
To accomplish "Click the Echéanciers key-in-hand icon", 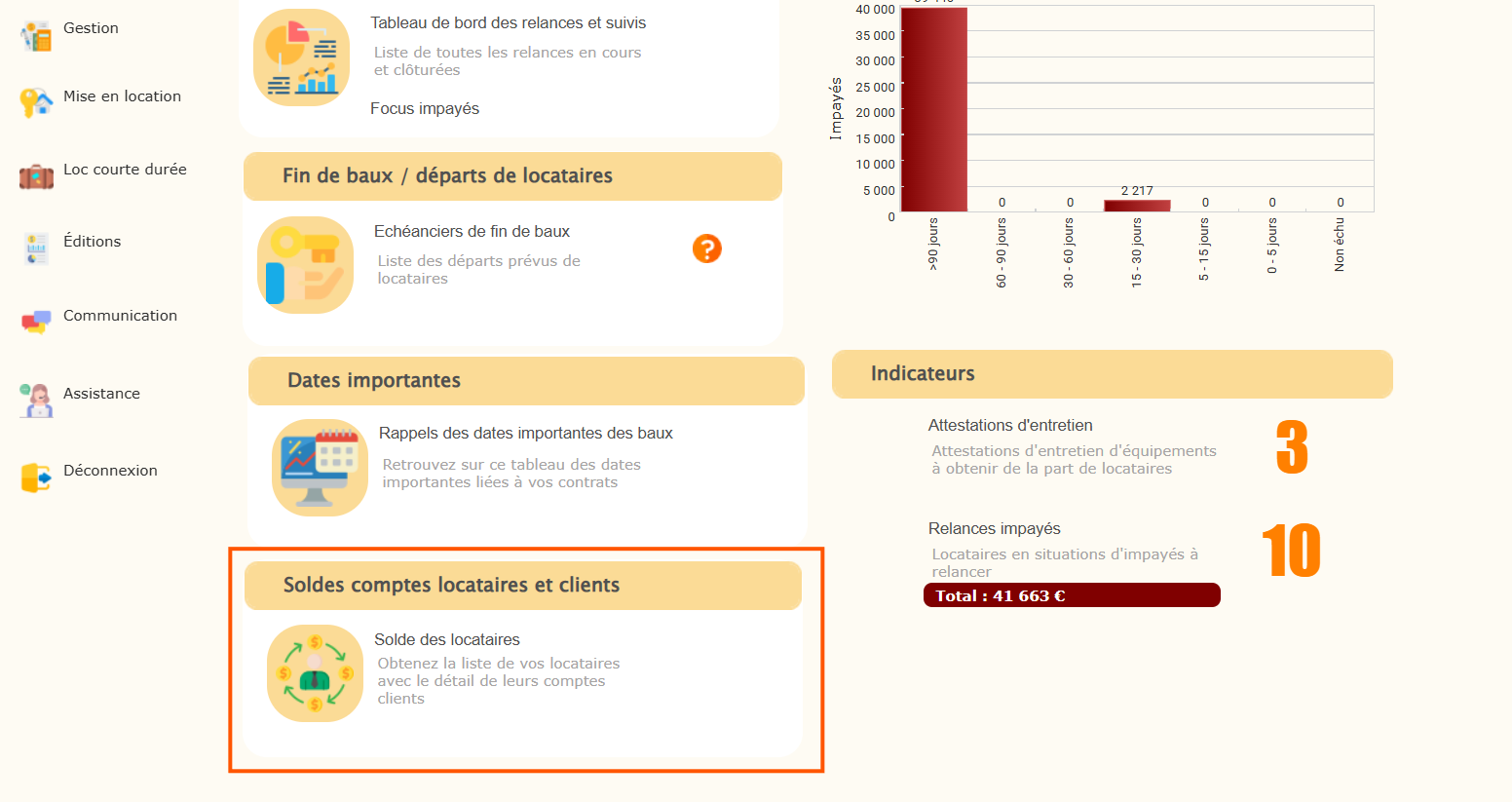I will pyautogui.click(x=305, y=265).
